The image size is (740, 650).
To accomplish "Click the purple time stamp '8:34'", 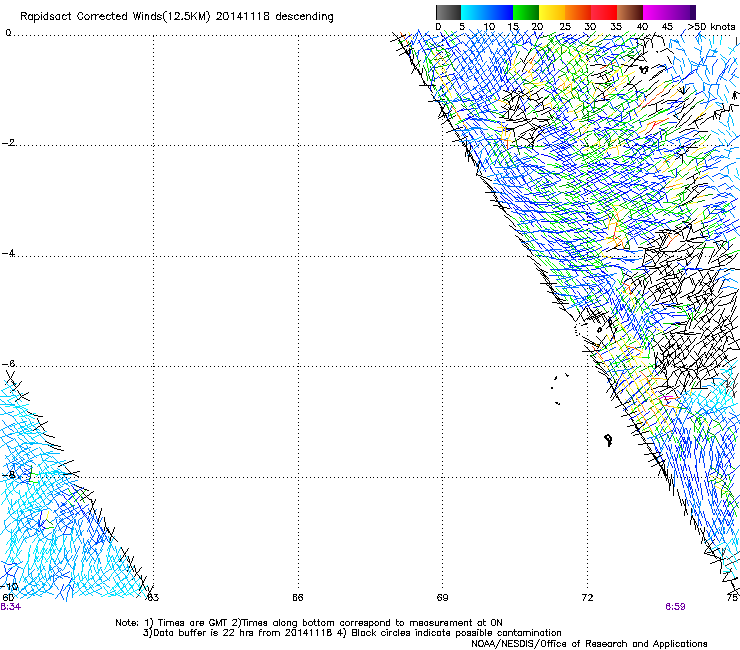I will pyautogui.click(x=10, y=607).
